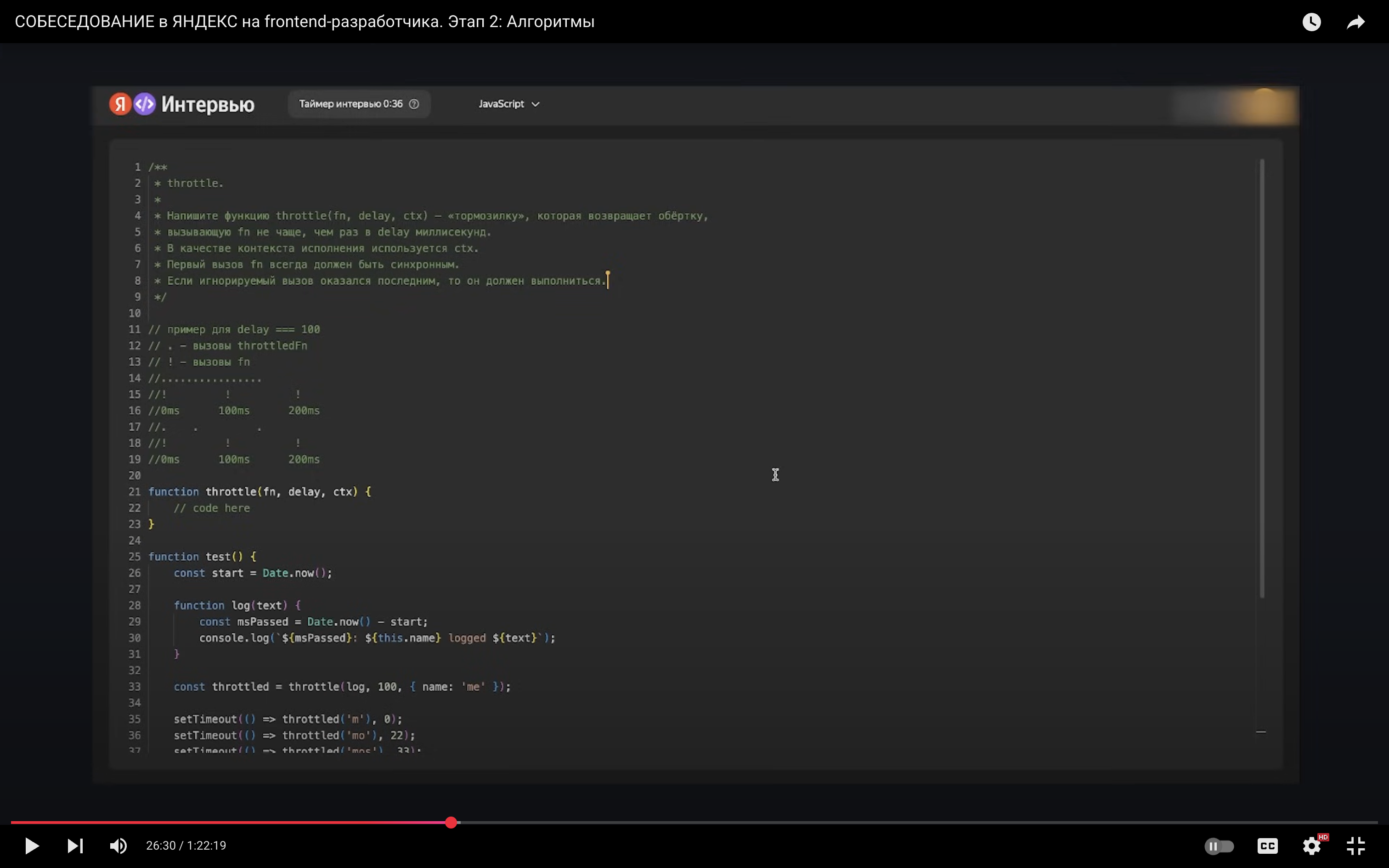The height and width of the screenshot is (868, 1389).
Task: Click the Таймер интервью 0:36 badge
Action: point(359,104)
